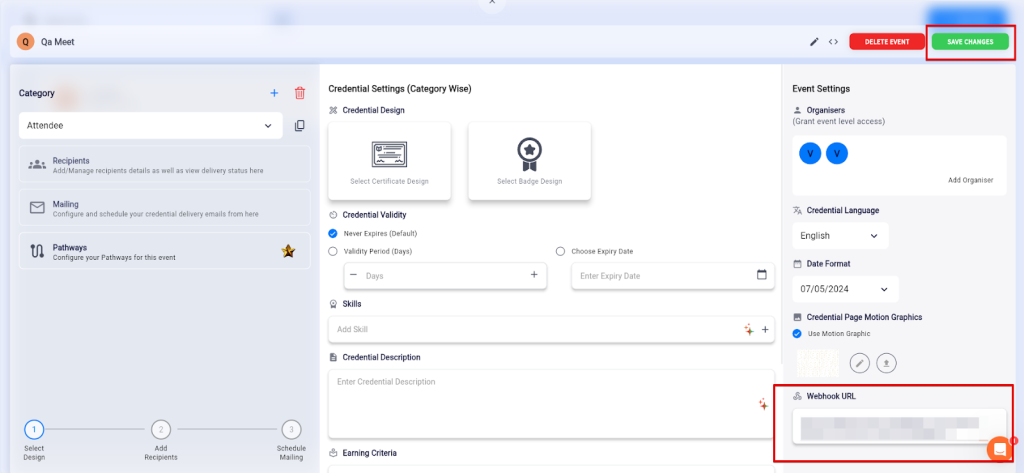Viewport: 1024px width, 473px height.
Task: Click the duplicate category copy icon
Action: click(299, 126)
